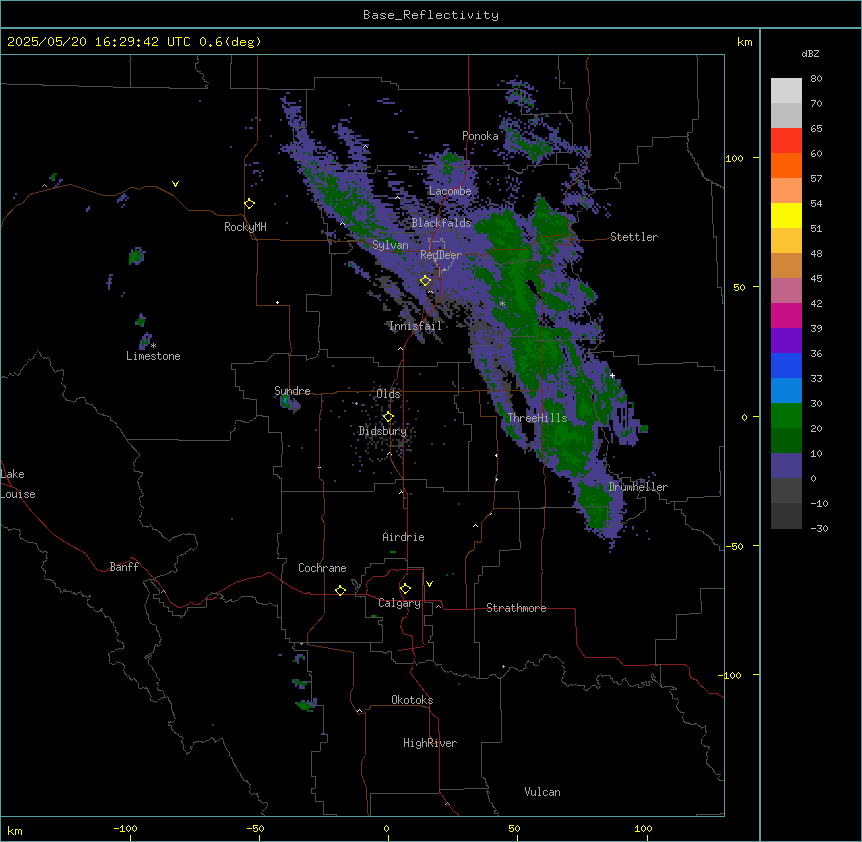Click the white plus marker northeast of ThreeHills
Screen dimensions: 862x842
612,375
